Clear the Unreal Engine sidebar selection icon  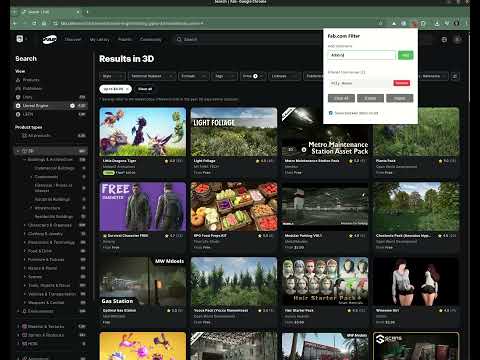coord(72,106)
